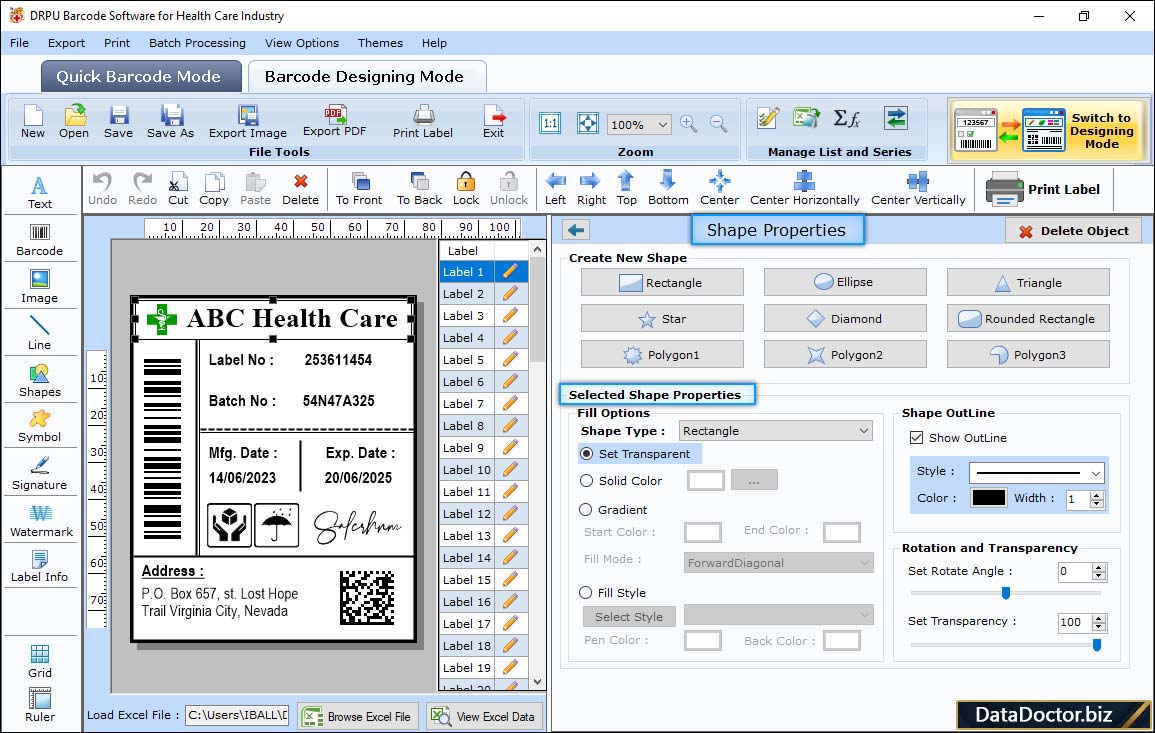Toggle the Grid display
This screenshot has height=733, width=1155.
(x=40, y=661)
